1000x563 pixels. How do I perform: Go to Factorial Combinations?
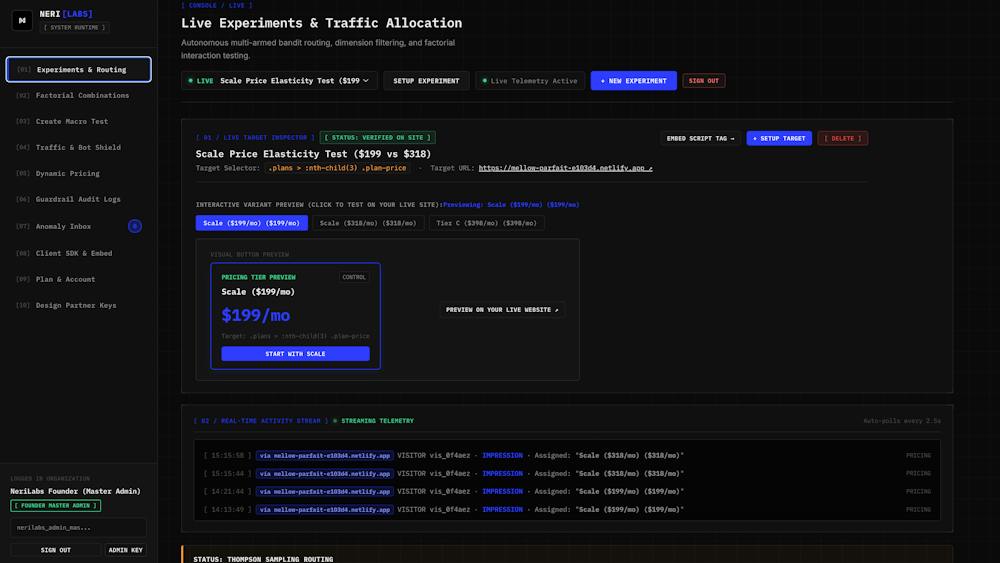tap(78, 96)
